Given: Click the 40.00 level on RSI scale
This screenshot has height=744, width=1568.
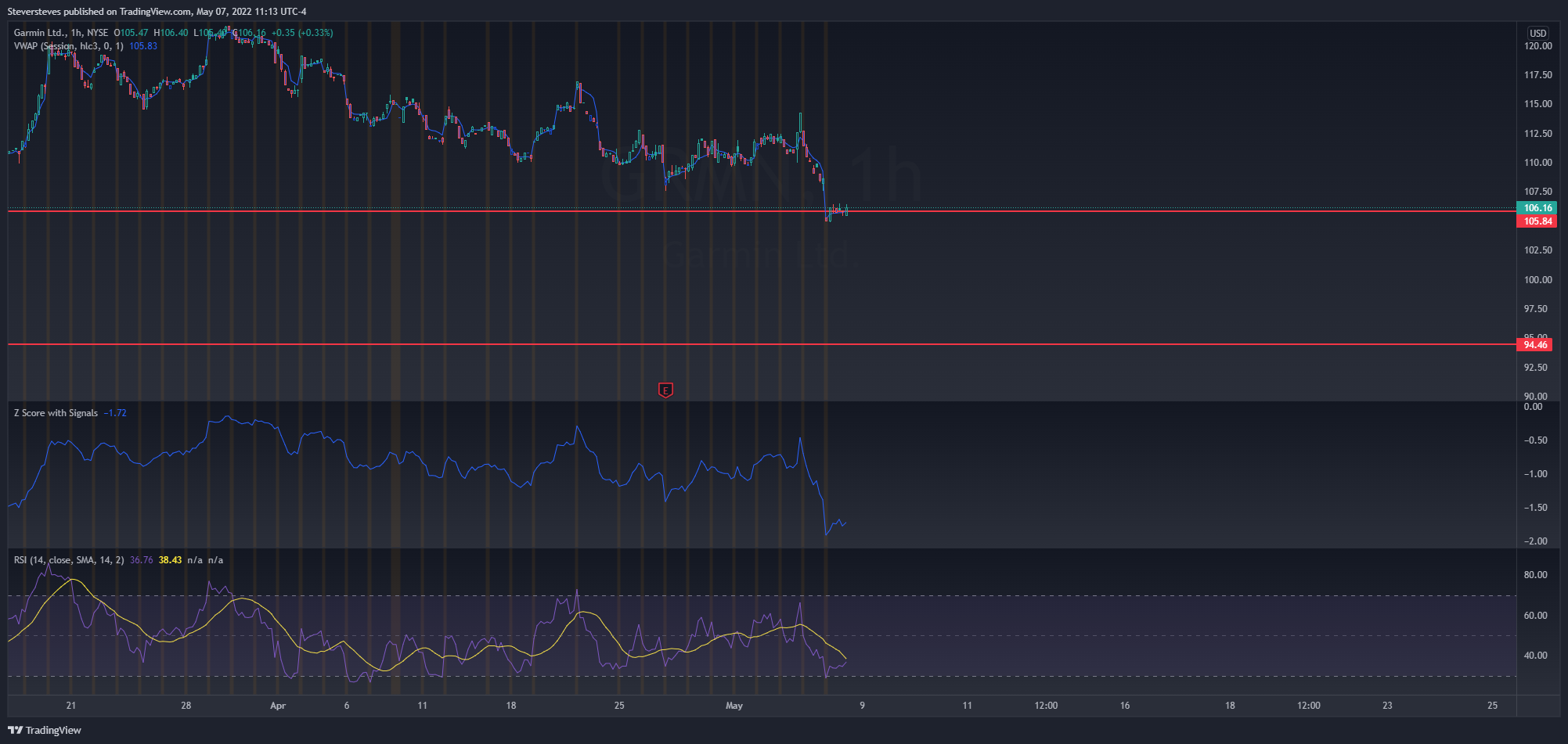Looking at the screenshot, I should pos(1535,656).
